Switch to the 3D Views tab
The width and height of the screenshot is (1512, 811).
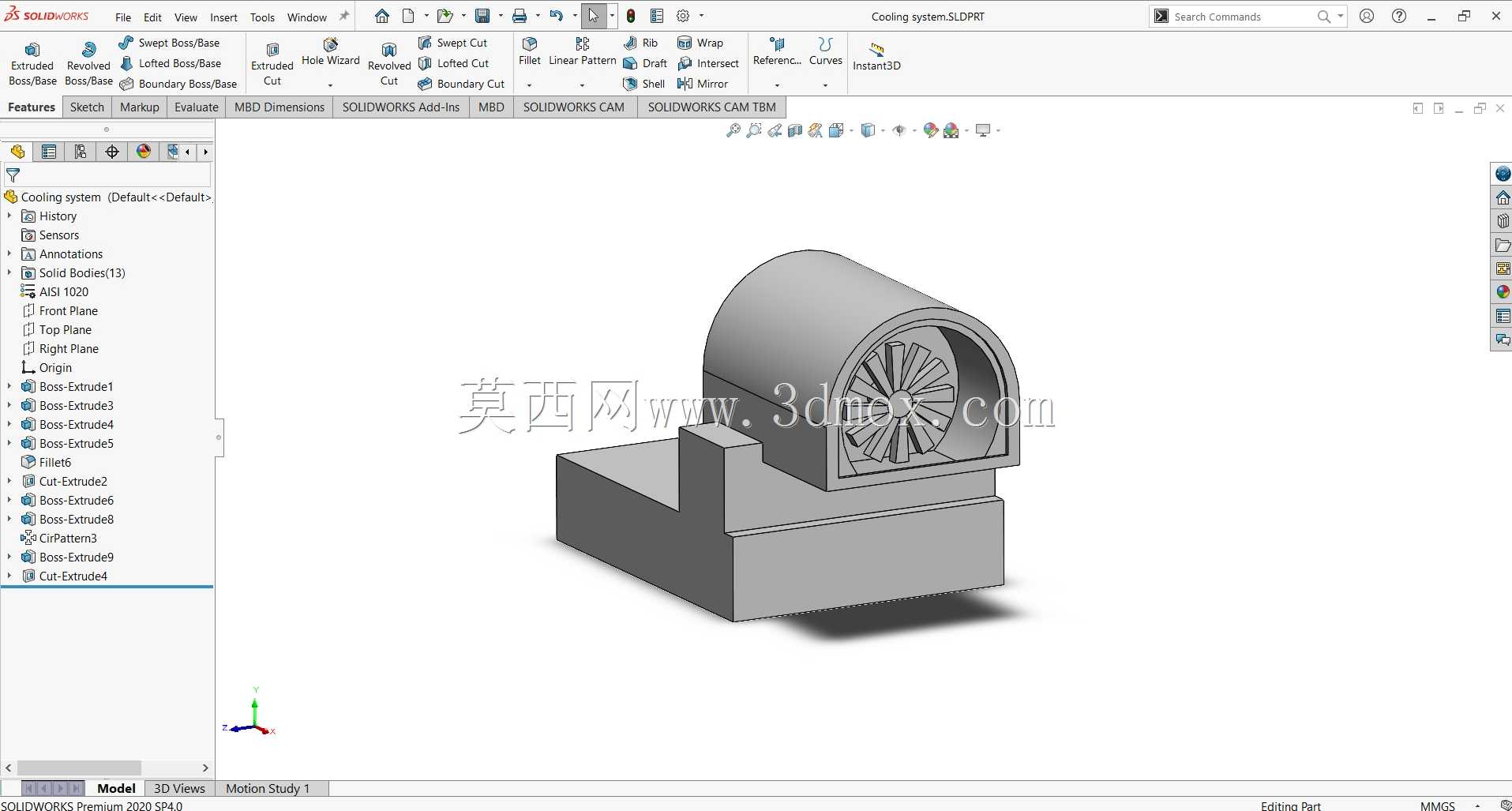point(179,788)
